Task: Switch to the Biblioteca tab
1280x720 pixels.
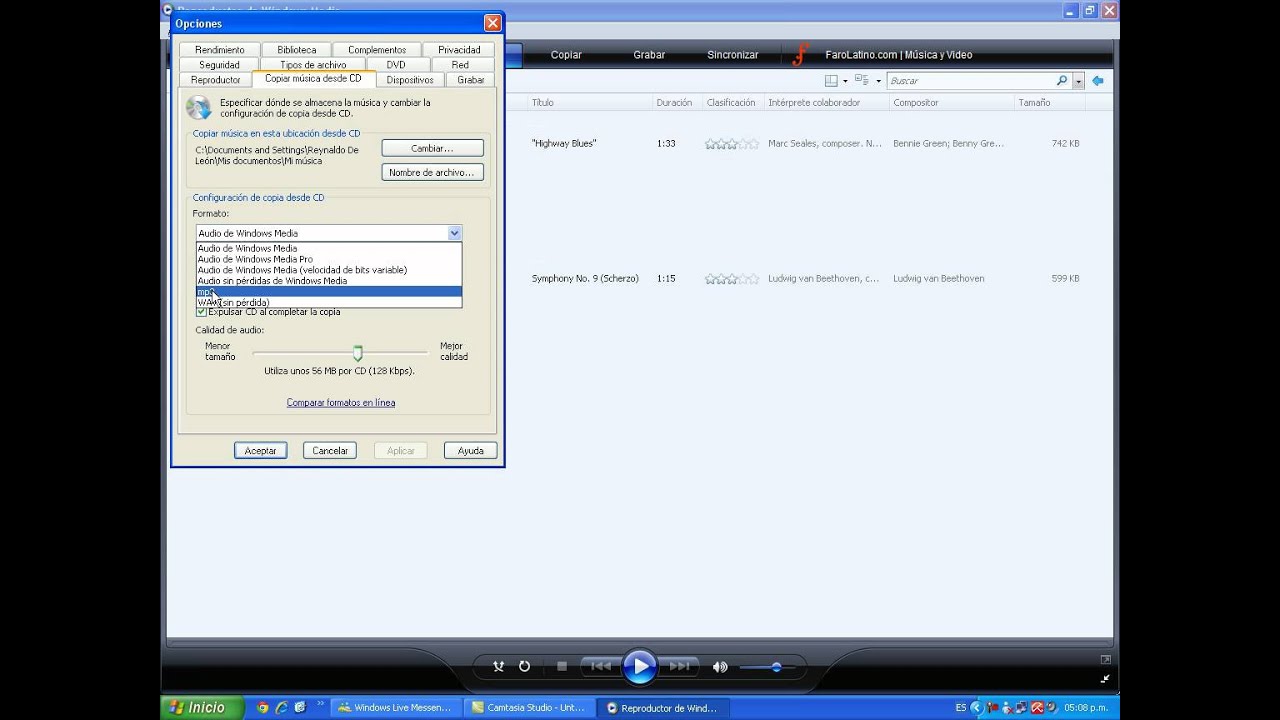Action: [x=297, y=50]
